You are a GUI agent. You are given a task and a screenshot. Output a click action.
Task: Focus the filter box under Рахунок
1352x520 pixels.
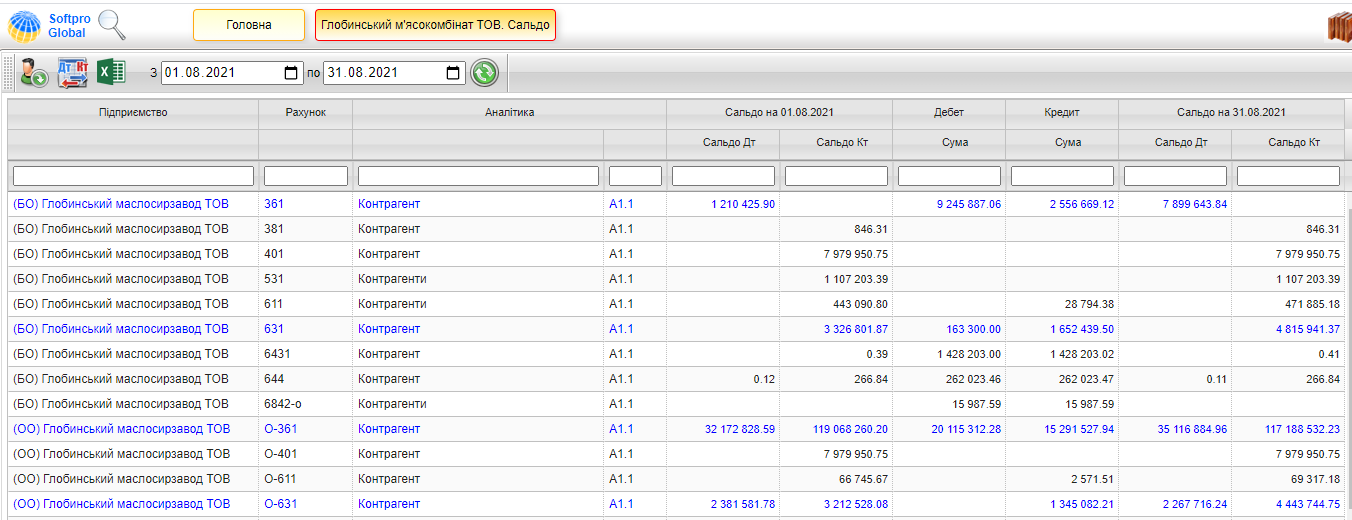point(305,176)
